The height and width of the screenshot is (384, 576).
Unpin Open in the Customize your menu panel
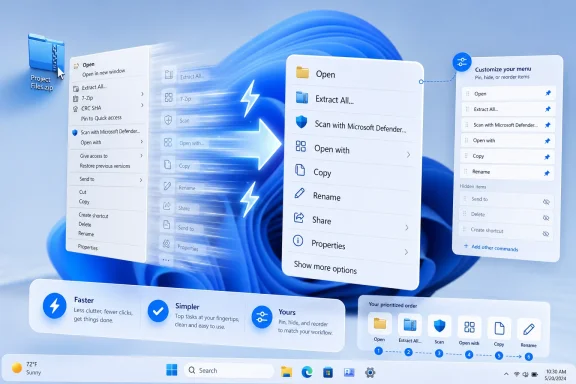(x=548, y=93)
